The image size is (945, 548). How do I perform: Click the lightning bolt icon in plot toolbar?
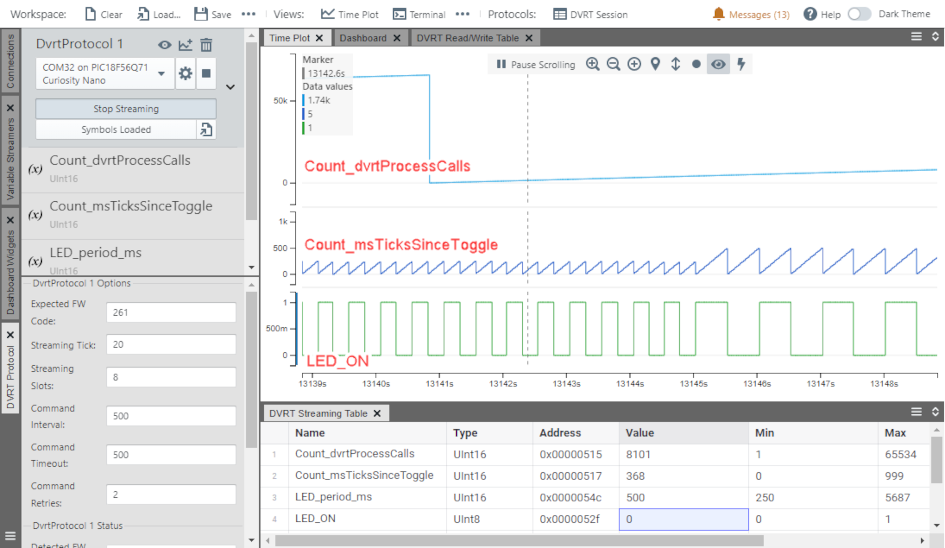coord(741,64)
